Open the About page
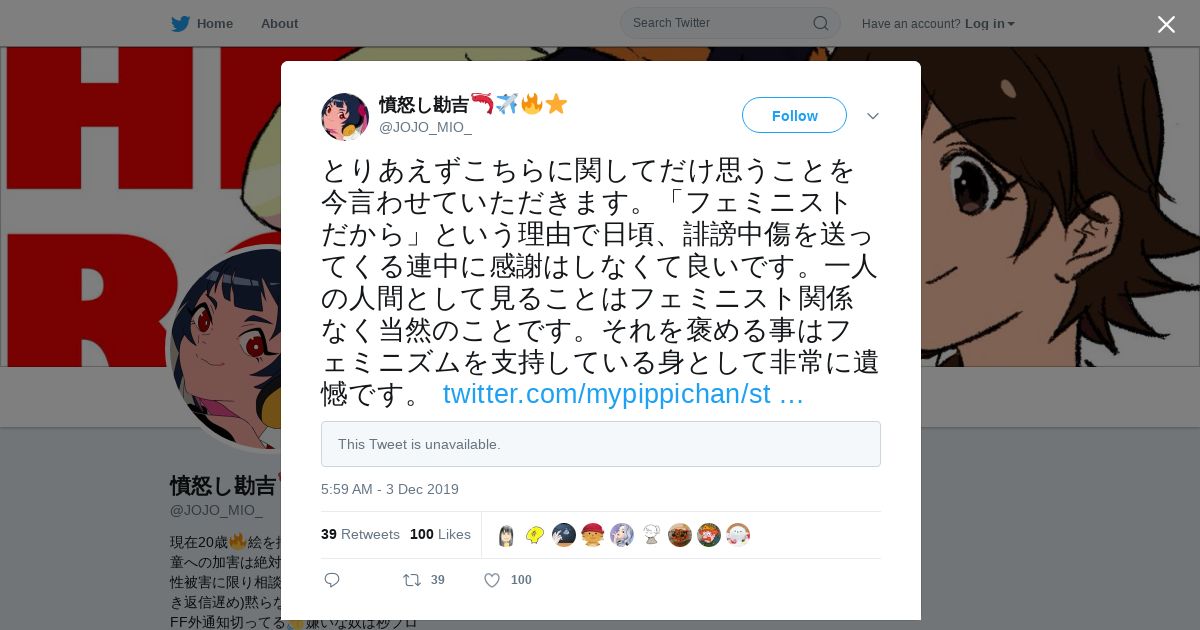Viewport: 1200px width, 630px height. pyautogui.click(x=279, y=23)
